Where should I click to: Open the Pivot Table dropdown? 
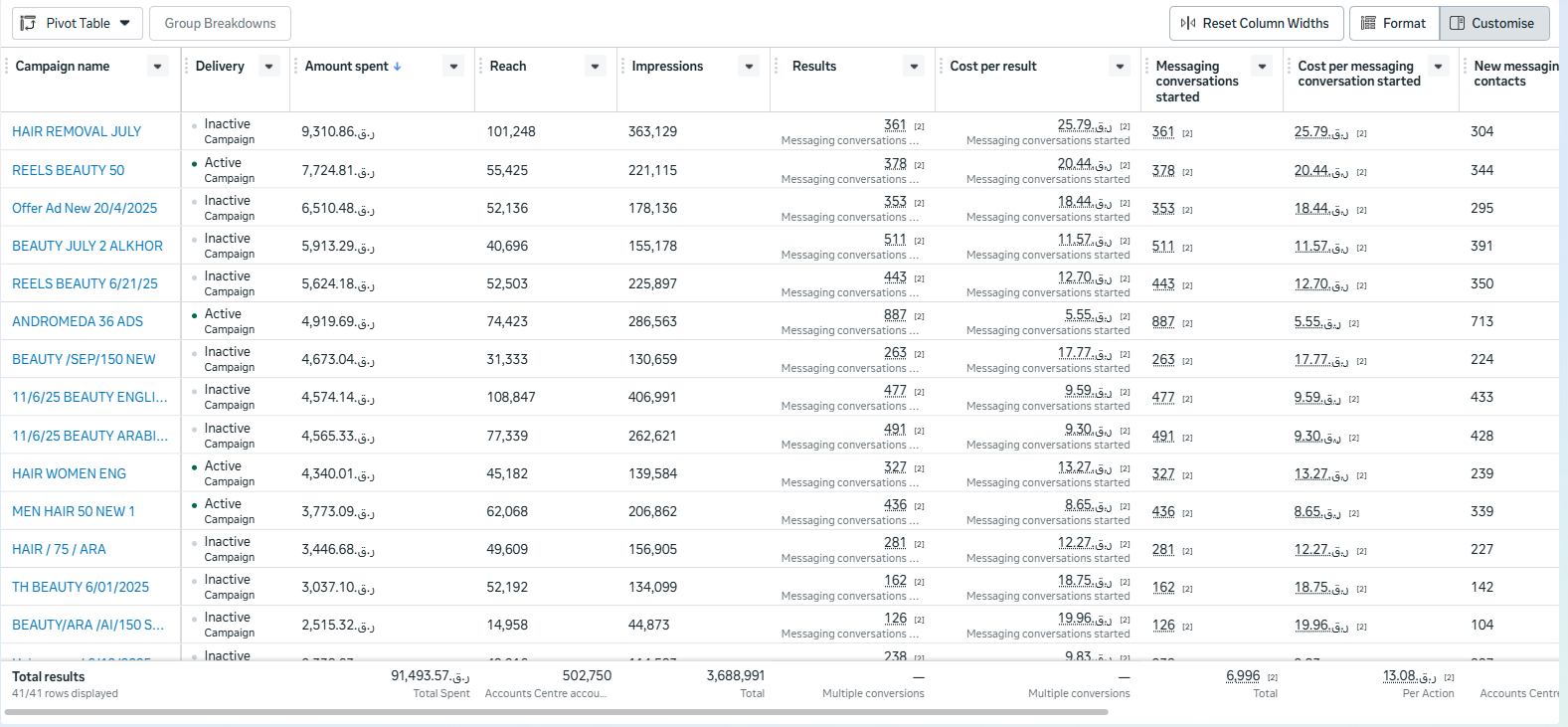tap(124, 23)
